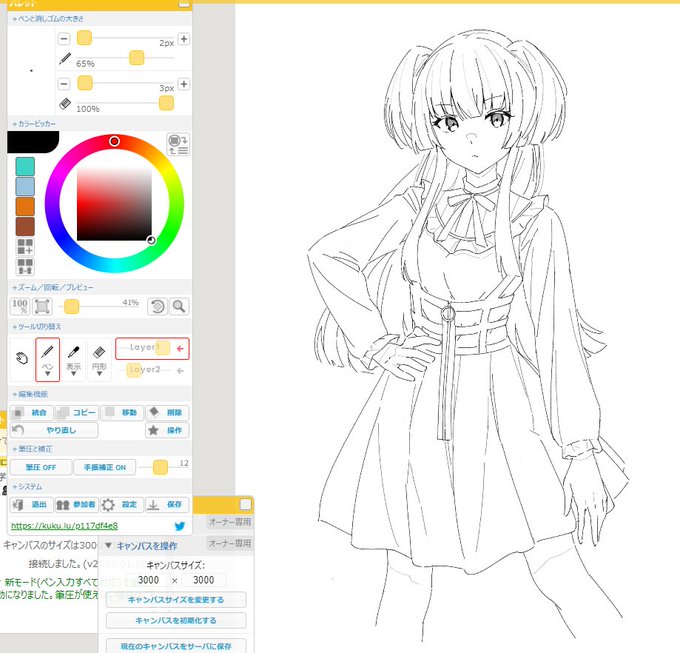This screenshot has height=653, width=680.
Task: Adjust the 100% eraser opacity slider handle
Action: pos(167,103)
